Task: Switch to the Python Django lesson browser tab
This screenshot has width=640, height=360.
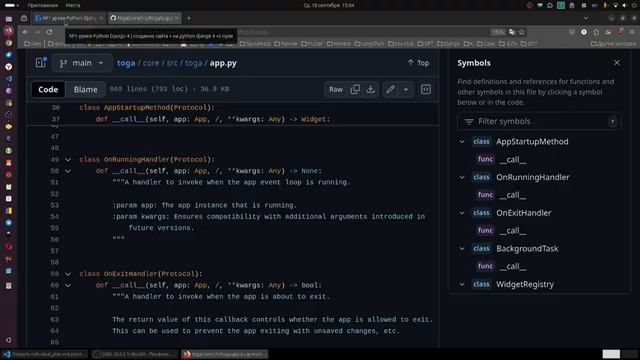Action: [69, 18]
